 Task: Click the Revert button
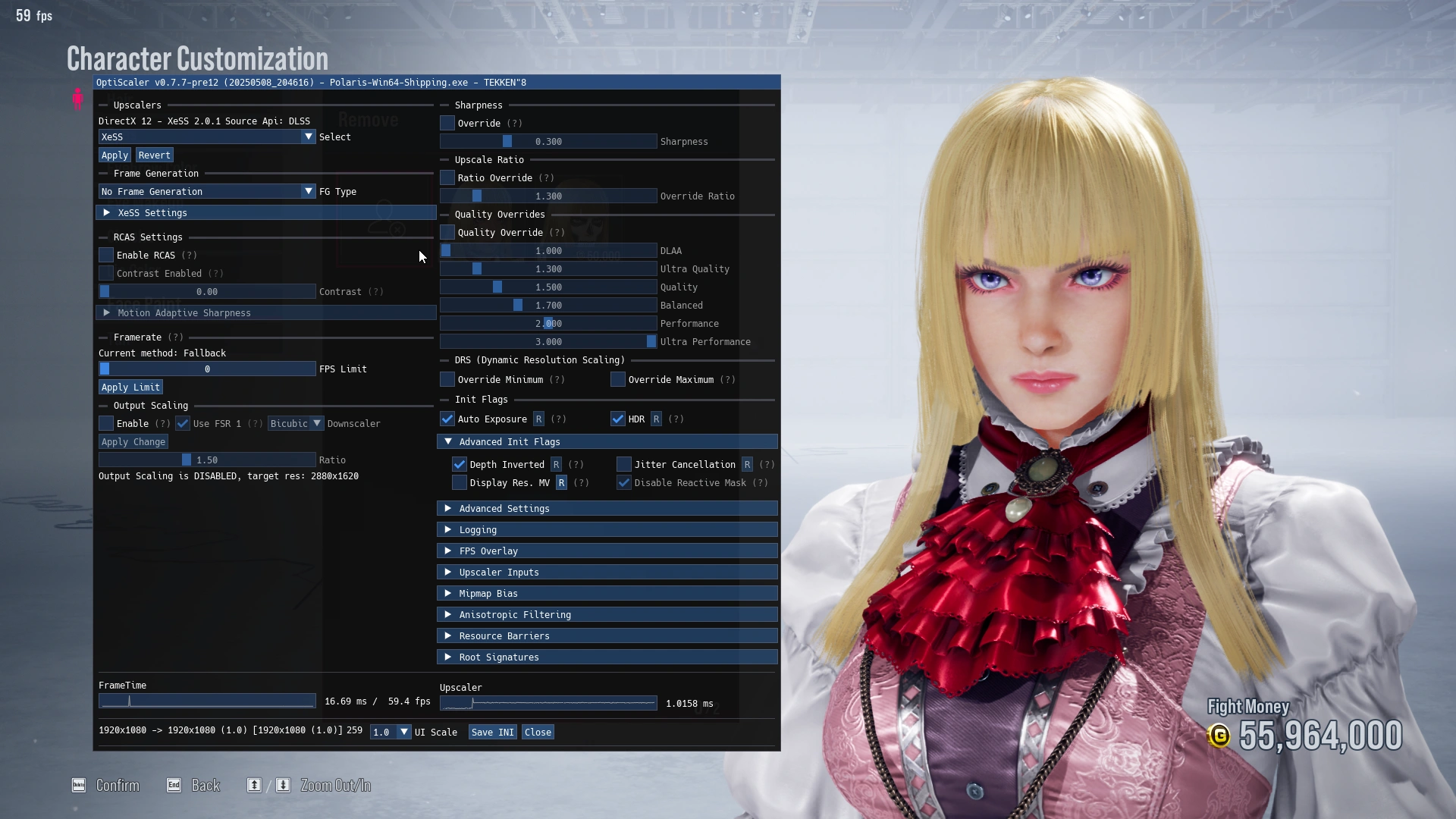tap(155, 155)
